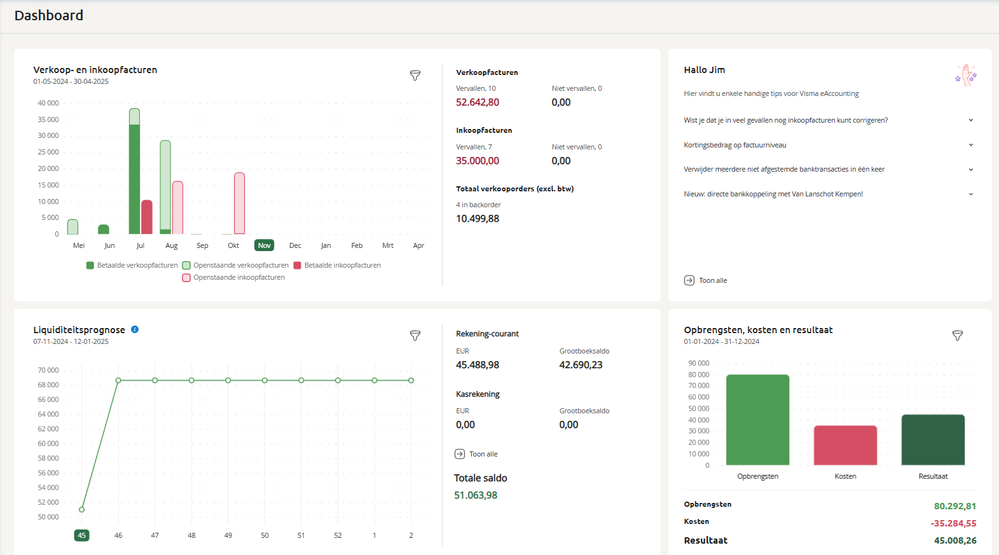Click the Kosten red bar
This screenshot has height=555, width=999.
pyautogui.click(x=845, y=445)
